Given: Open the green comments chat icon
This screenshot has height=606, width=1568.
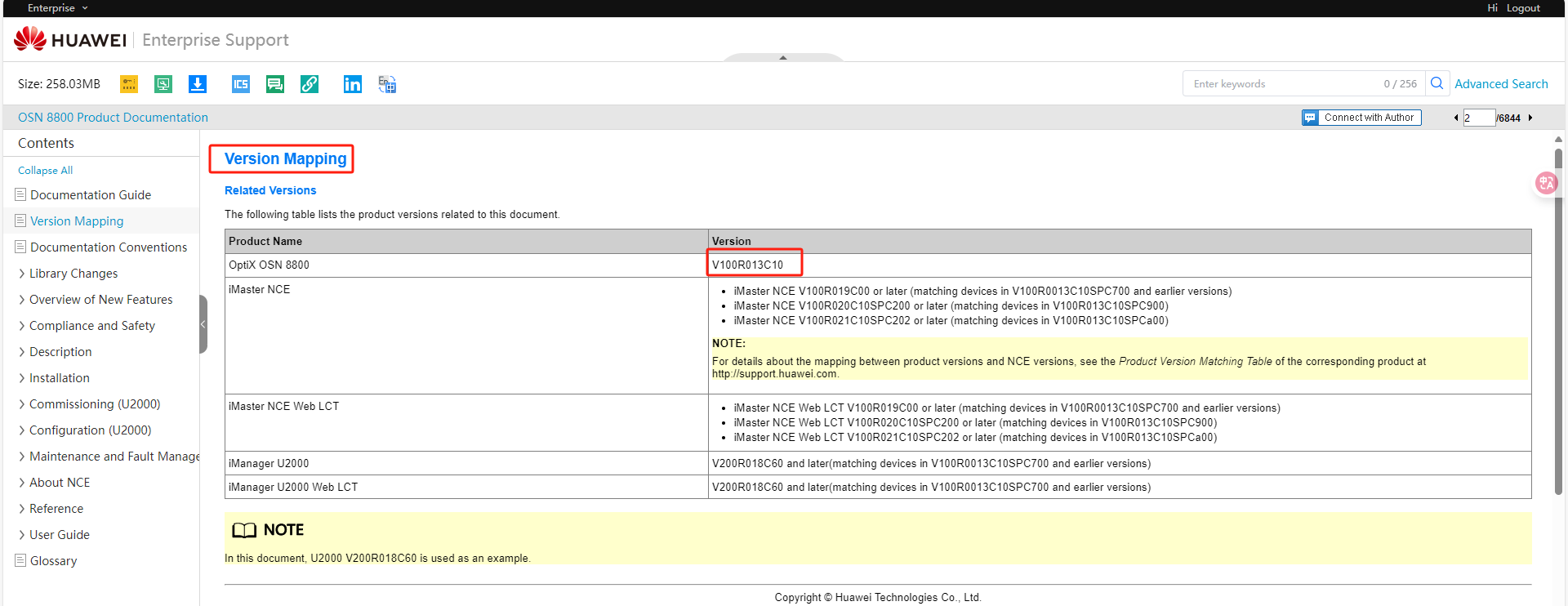Looking at the screenshot, I should (275, 84).
